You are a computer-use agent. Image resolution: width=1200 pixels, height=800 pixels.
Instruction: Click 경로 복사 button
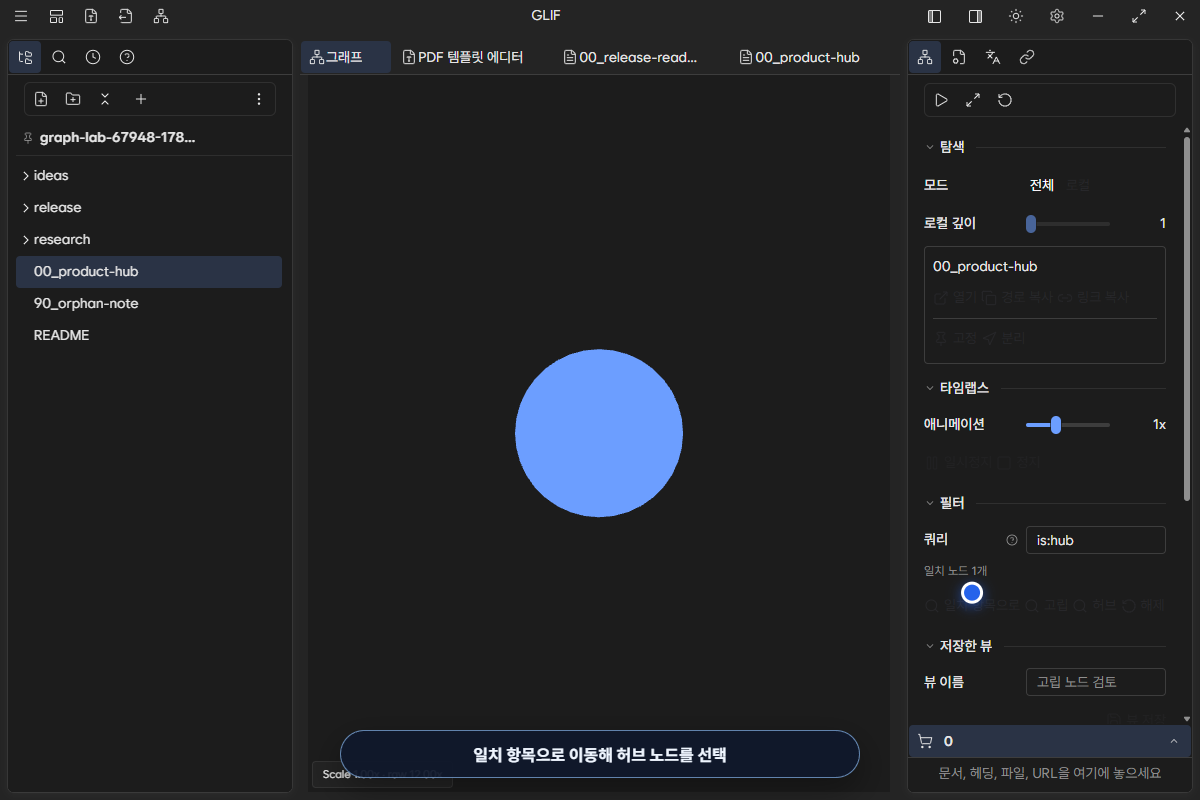click(1018, 298)
